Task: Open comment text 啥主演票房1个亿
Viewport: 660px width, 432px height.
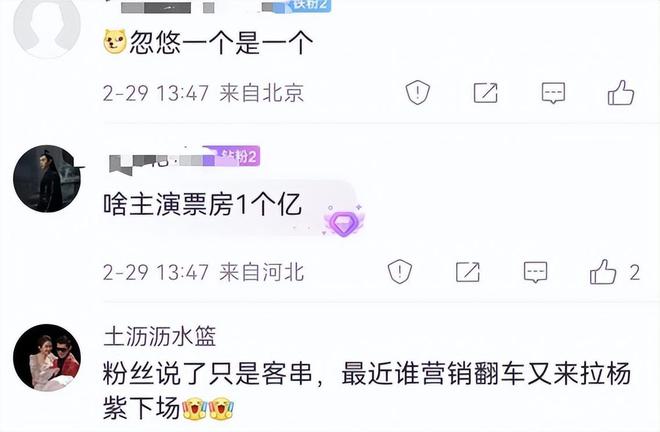Action: click(x=202, y=205)
